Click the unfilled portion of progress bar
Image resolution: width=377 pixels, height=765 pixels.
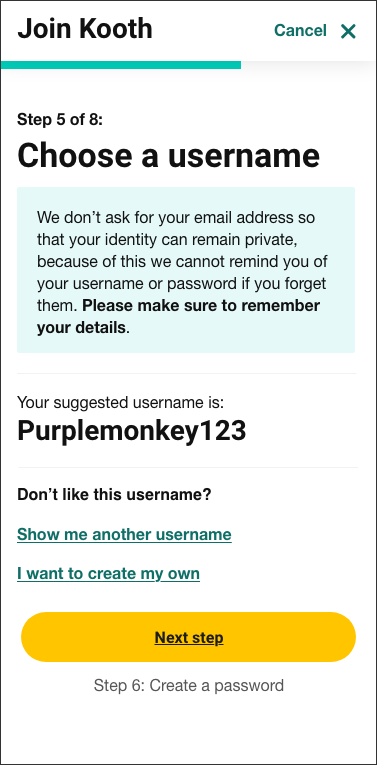point(308,65)
